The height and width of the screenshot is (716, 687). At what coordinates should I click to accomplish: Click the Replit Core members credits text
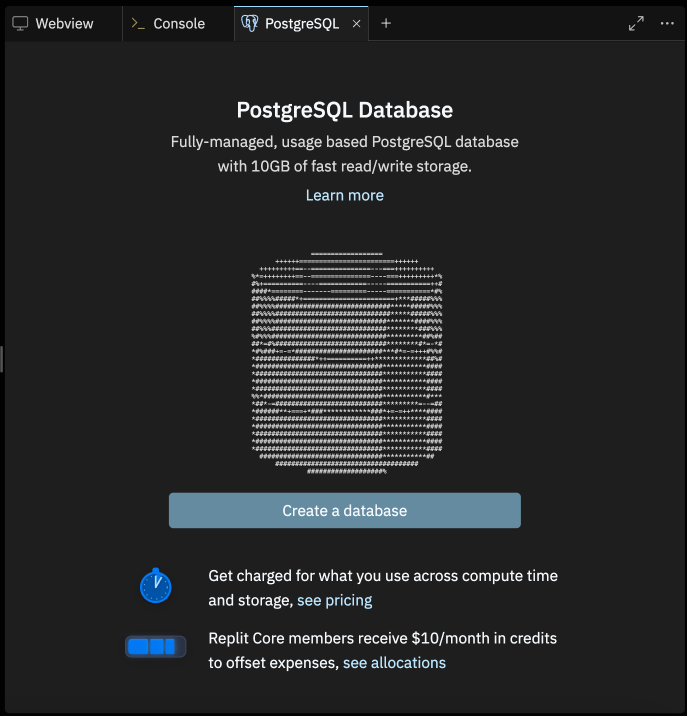[382, 638]
